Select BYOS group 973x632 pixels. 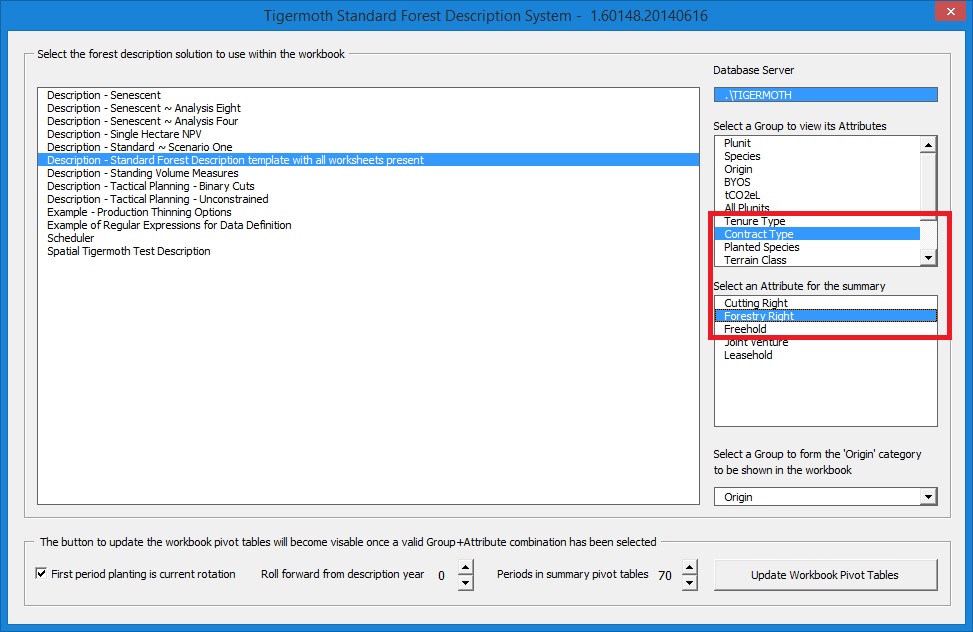817,183
